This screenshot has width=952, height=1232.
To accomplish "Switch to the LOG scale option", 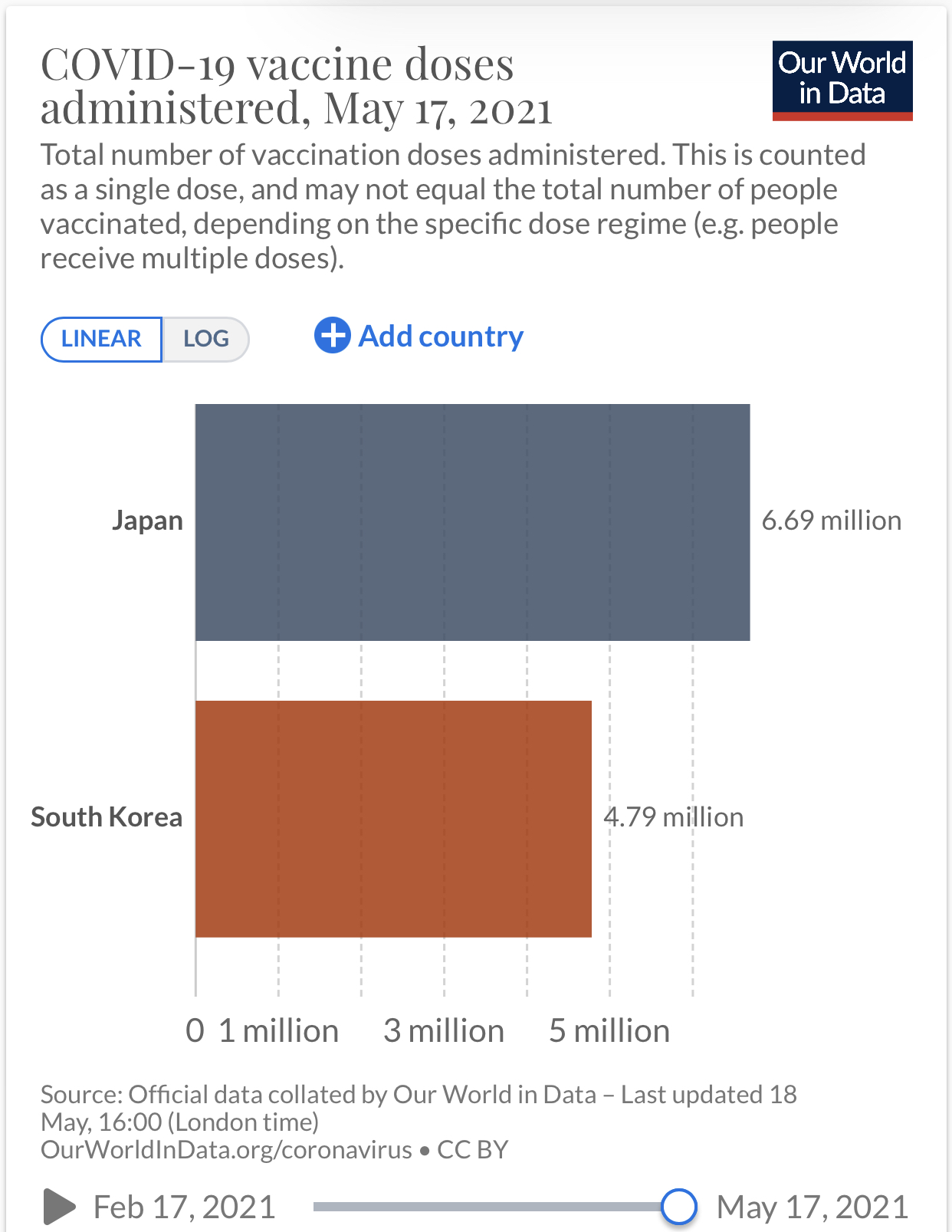I will coord(206,339).
